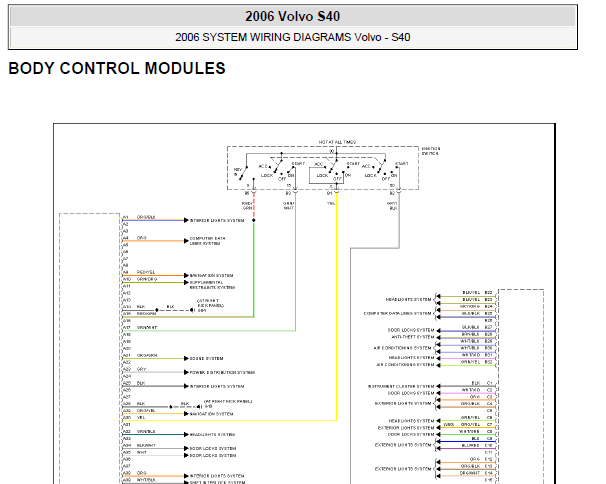Click 'INTERIOR LIGHTS SYSTEM' label at pin A38
606x484 pixels.
click(217, 476)
